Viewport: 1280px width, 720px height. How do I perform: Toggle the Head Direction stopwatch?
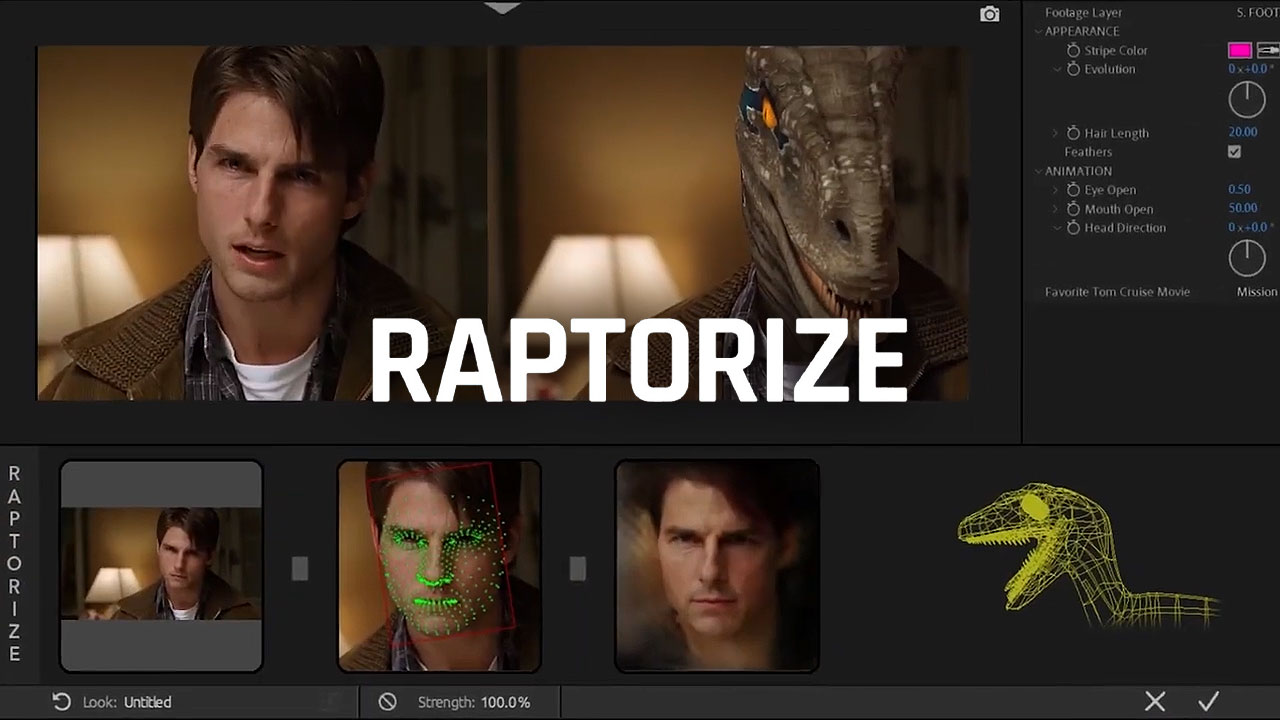[x=1073, y=228]
